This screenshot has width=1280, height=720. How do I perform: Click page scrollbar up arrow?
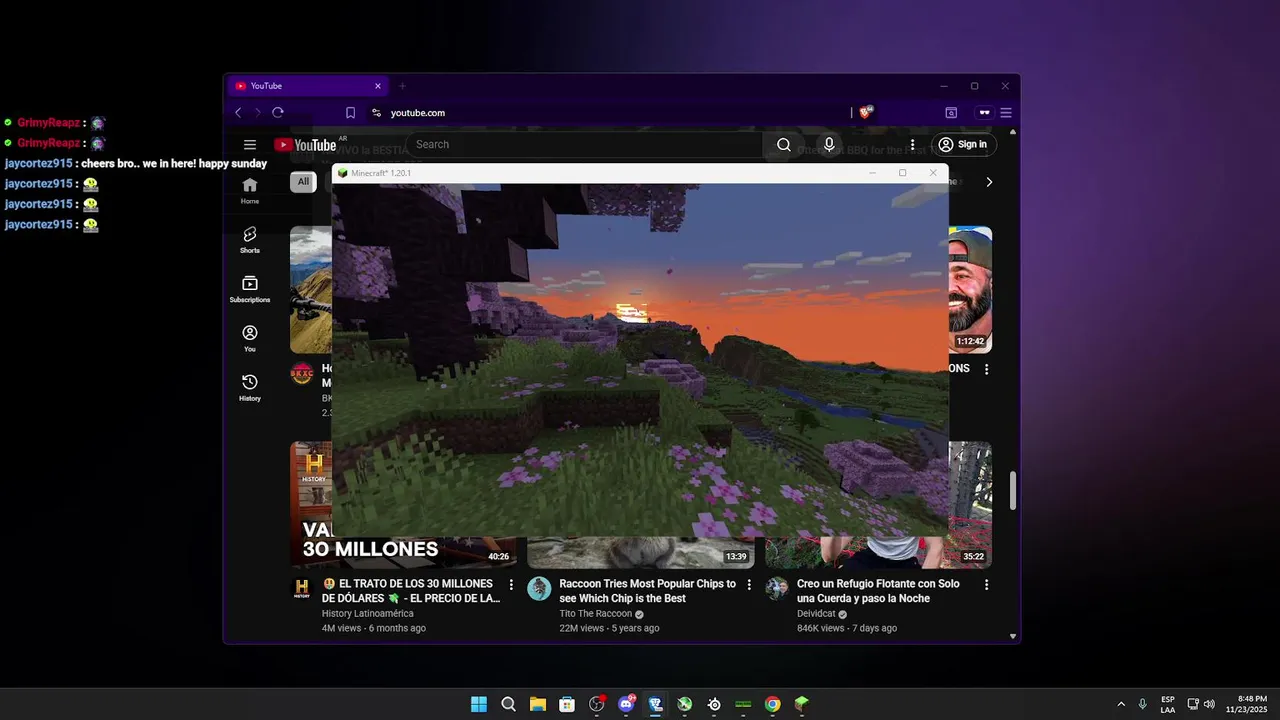coord(1013,132)
